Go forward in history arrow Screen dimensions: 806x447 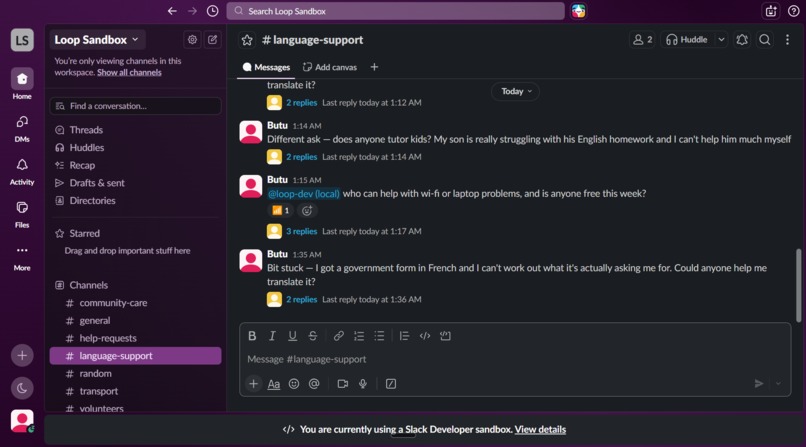(192, 11)
